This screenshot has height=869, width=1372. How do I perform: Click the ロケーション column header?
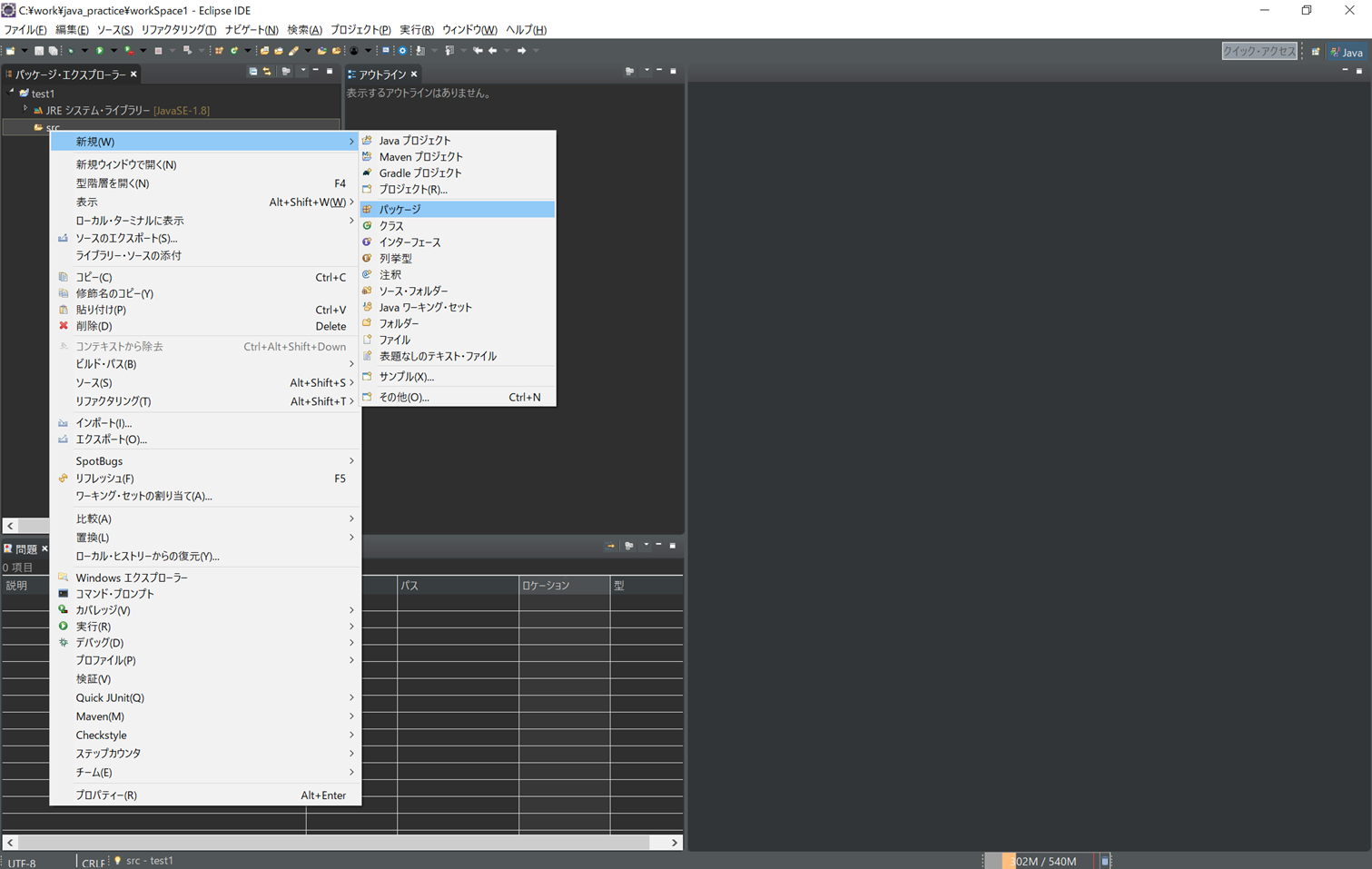[564, 586]
